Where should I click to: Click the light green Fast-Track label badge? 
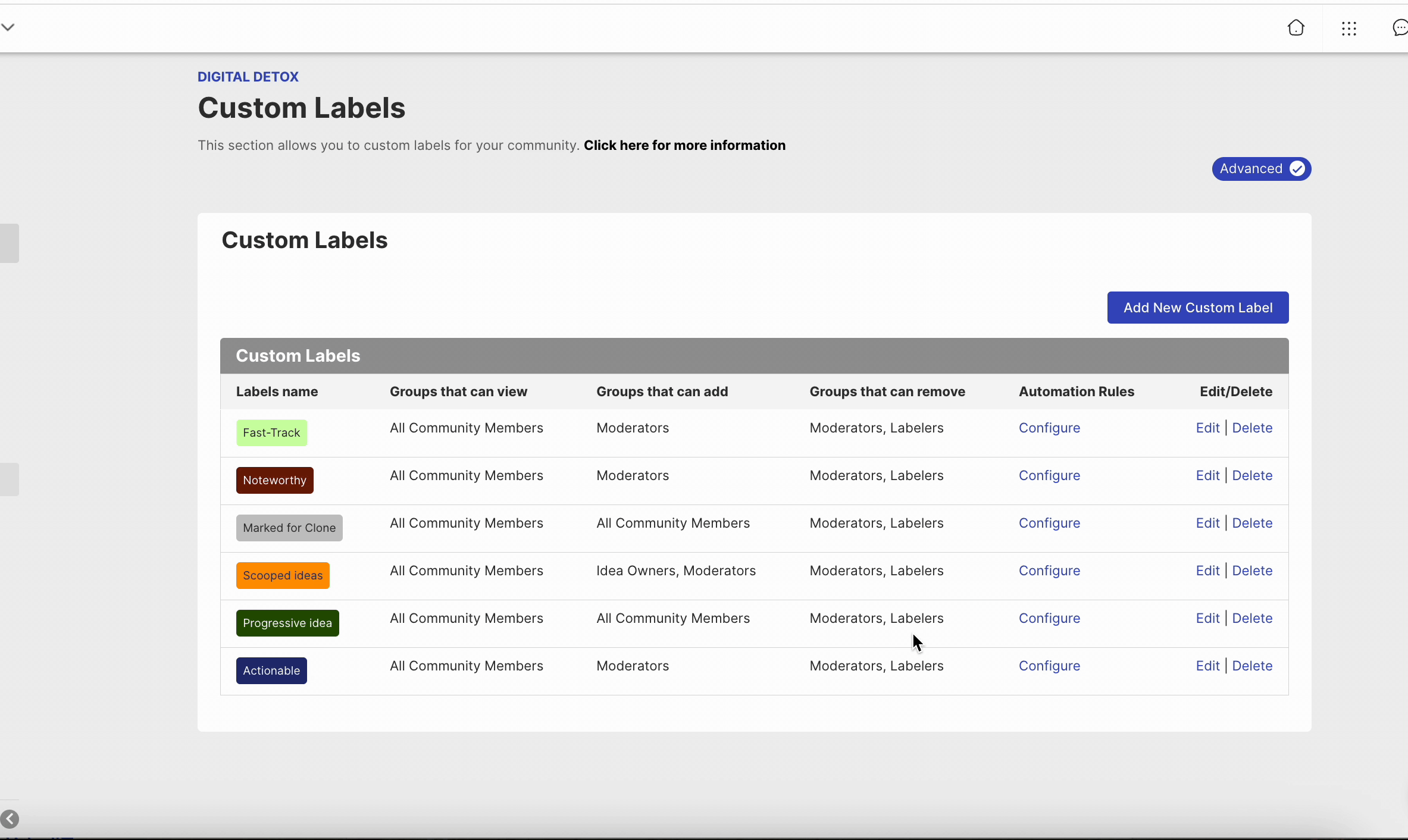pos(271,432)
